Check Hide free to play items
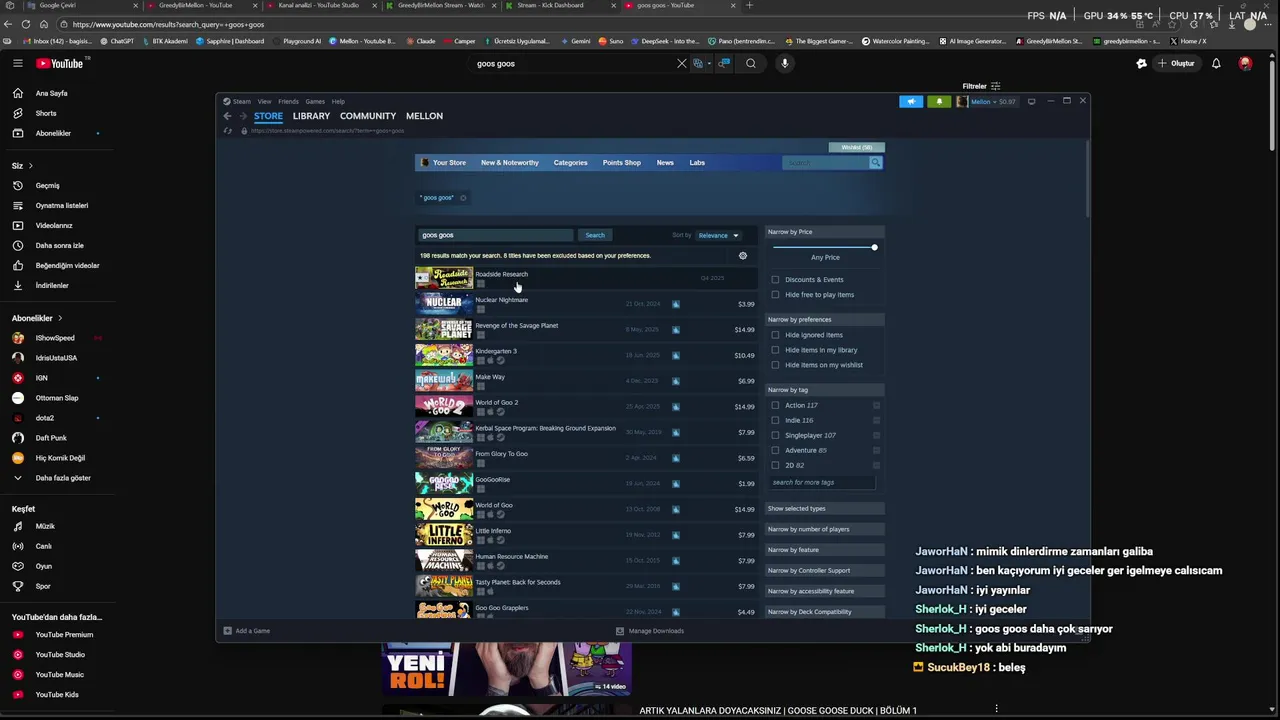 point(775,295)
